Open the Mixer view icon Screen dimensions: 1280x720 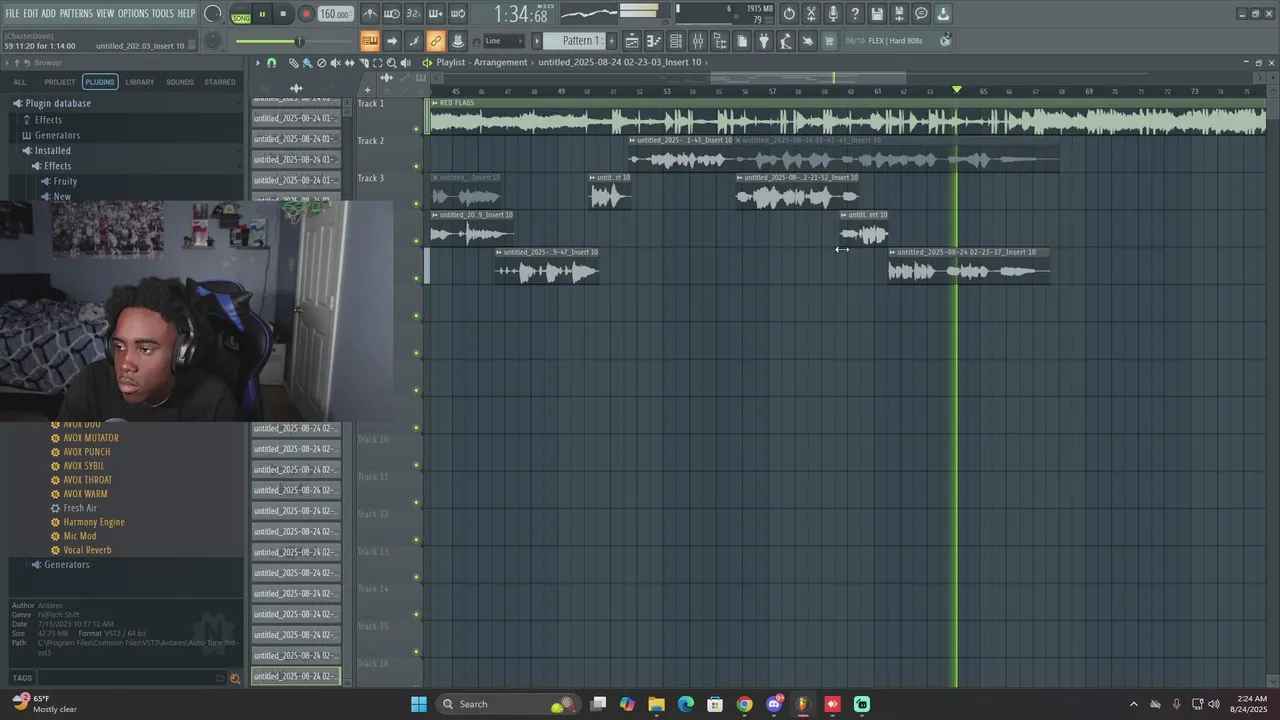click(698, 41)
